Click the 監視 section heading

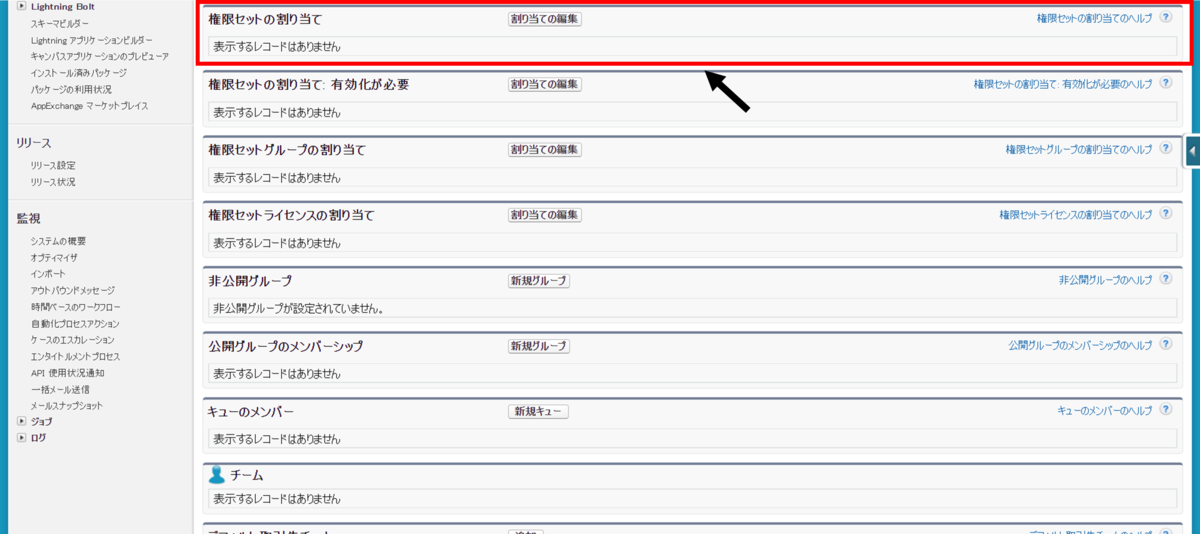pos(28,219)
